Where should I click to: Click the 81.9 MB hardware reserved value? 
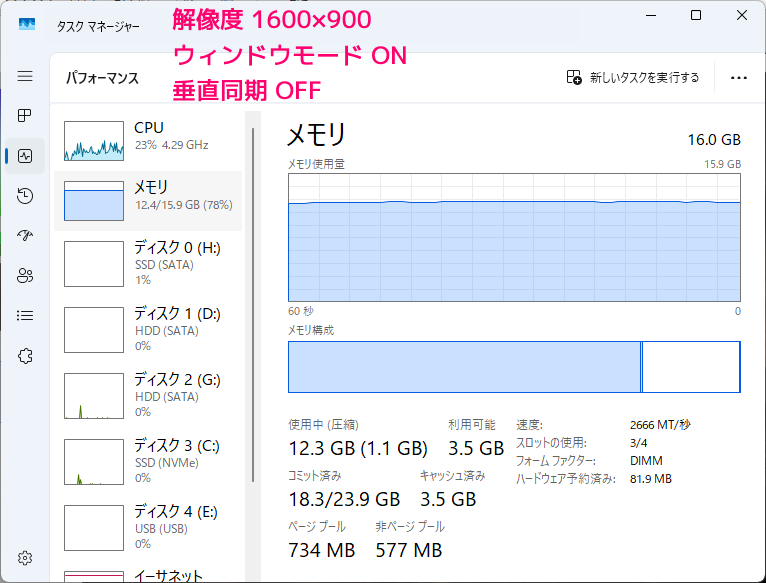(x=651, y=479)
